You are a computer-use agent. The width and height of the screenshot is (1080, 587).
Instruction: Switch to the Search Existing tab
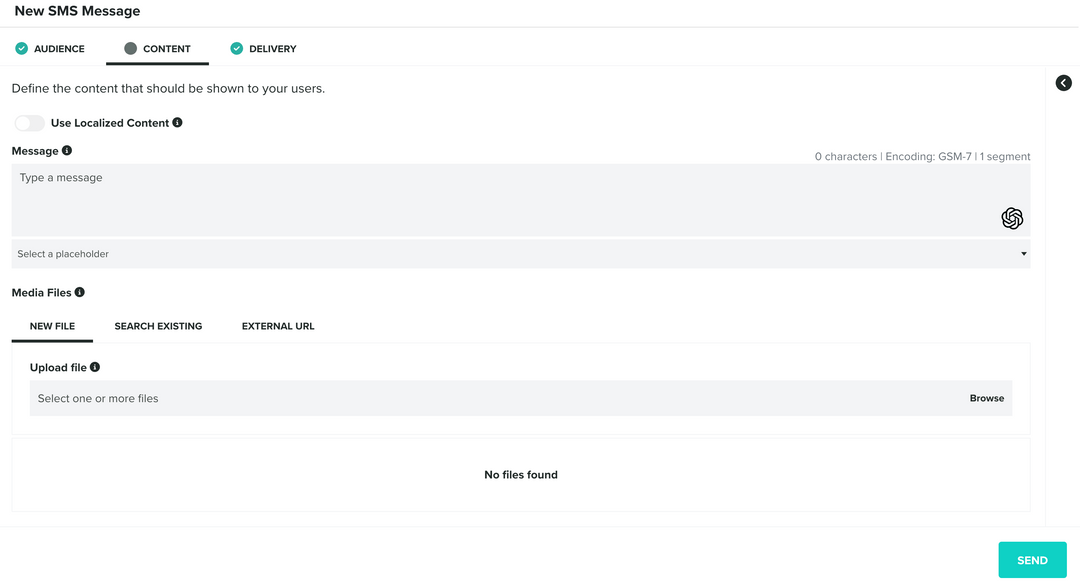(x=158, y=325)
